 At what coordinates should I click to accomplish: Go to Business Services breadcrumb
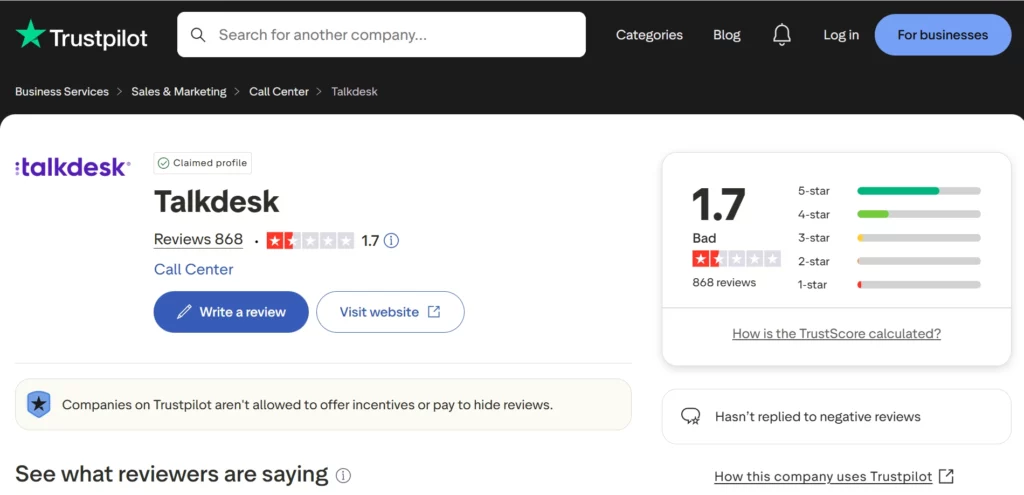62,91
